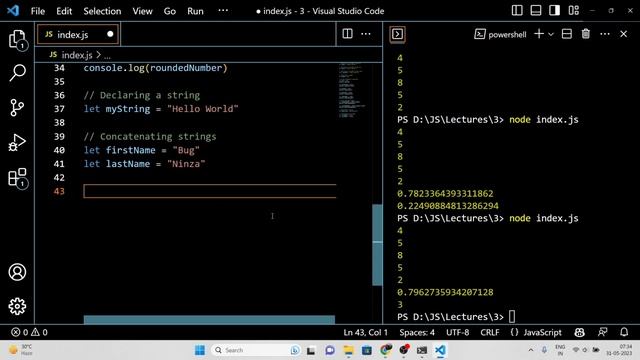Viewport: 640px width, 360px height.
Task: Place cursor on empty line 43
Action: (210, 191)
